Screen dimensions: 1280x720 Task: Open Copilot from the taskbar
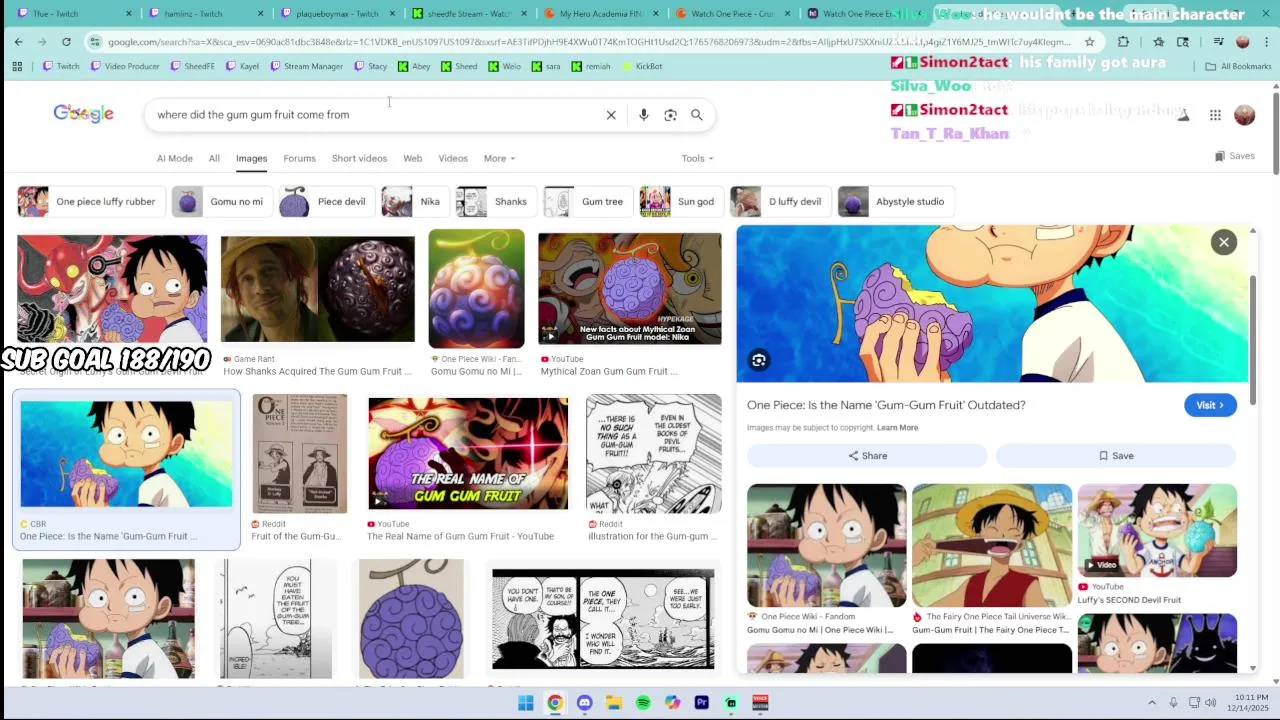coord(672,703)
